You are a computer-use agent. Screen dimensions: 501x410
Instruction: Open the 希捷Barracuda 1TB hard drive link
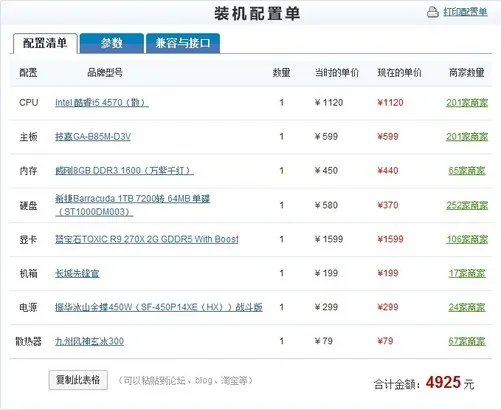pos(132,205)
